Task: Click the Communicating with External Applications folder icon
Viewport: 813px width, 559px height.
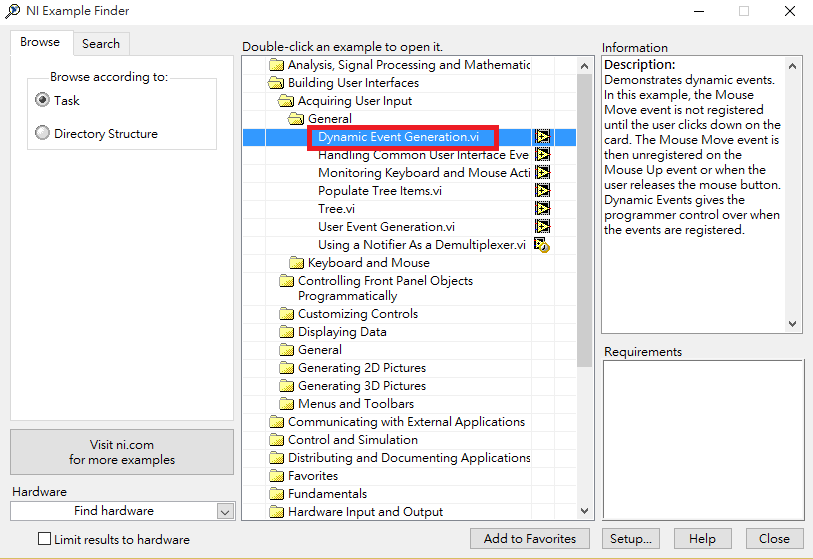Action: 276,422
